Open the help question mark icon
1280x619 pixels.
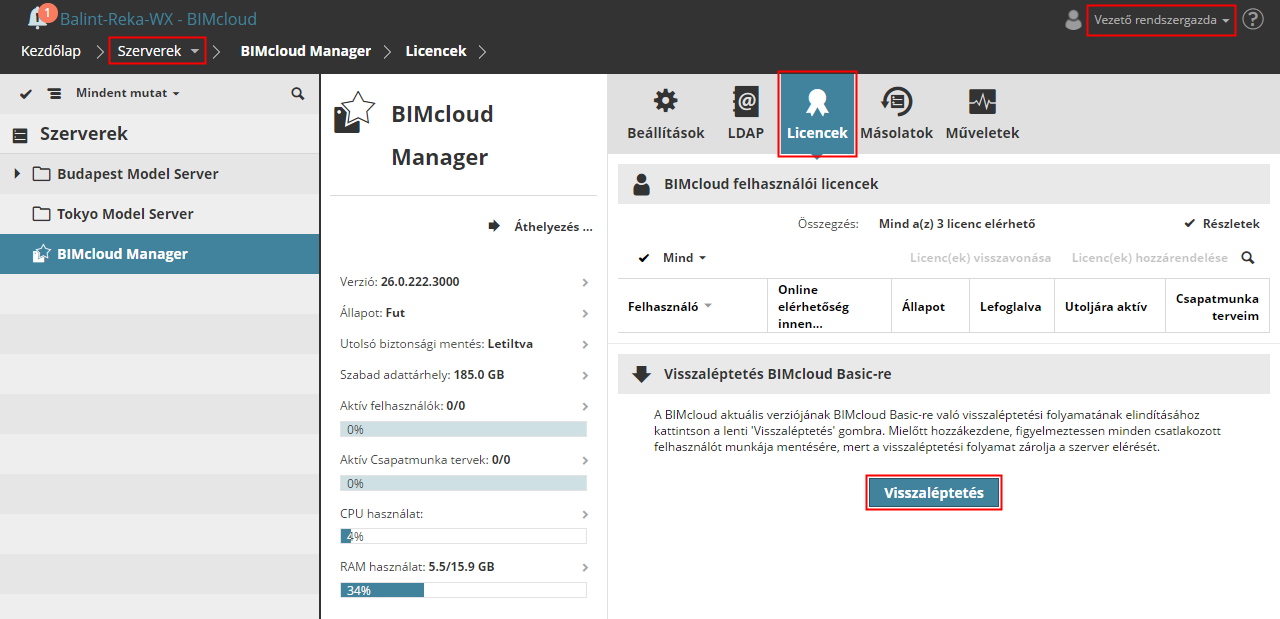point(1253,19)
